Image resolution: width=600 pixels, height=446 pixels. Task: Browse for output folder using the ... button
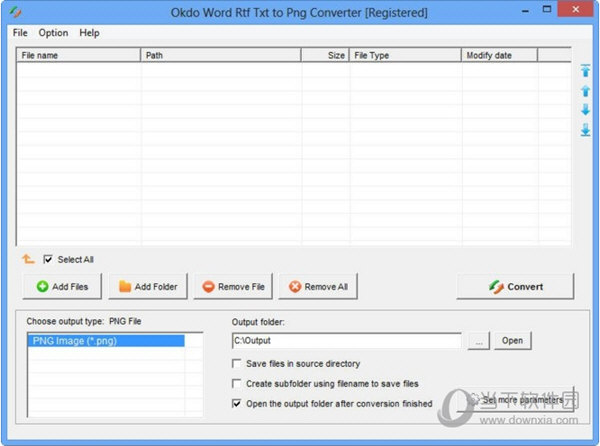click(x=479, y=341)
